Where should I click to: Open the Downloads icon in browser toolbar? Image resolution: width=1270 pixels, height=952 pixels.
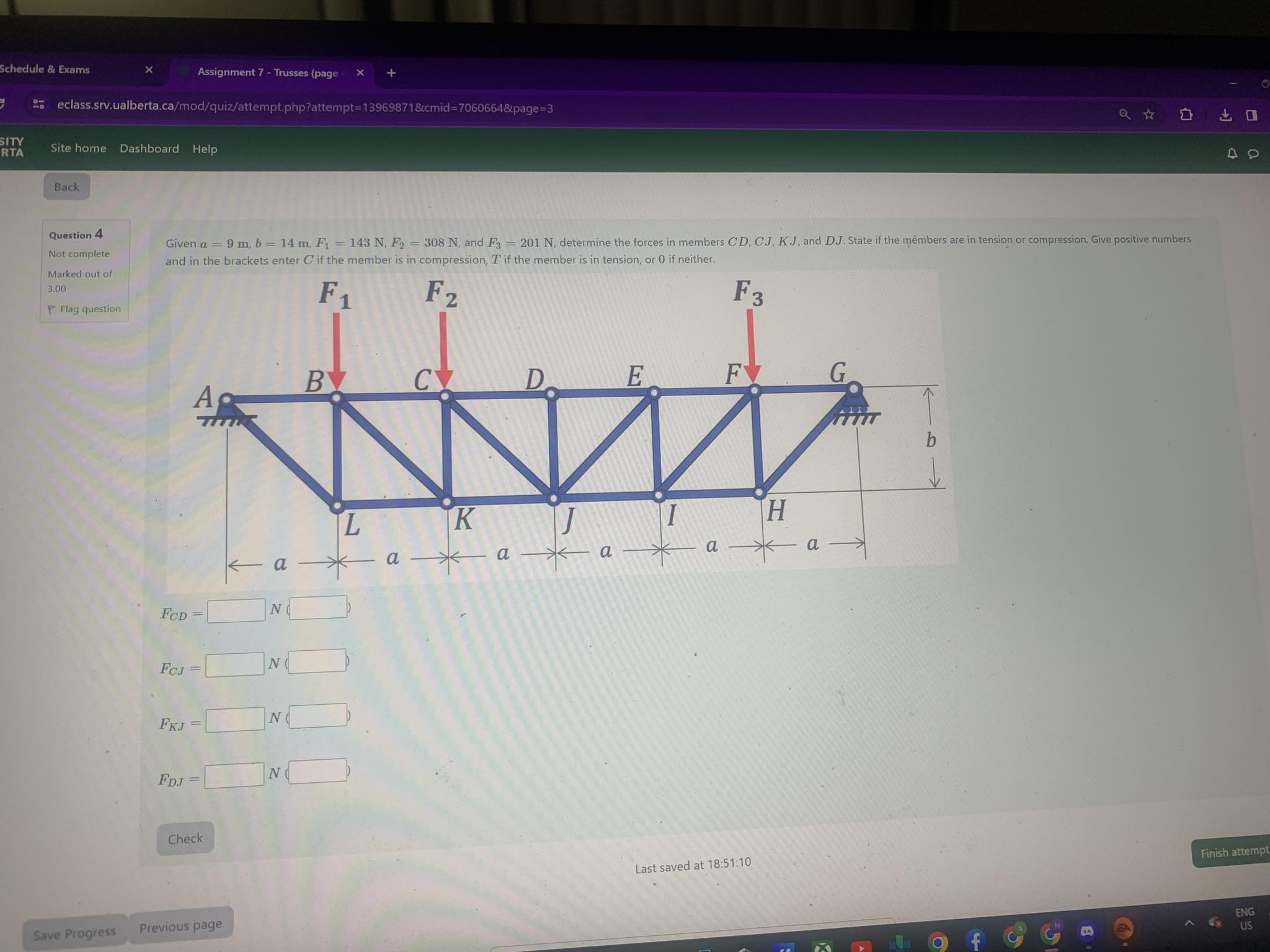click(1226, 115)
